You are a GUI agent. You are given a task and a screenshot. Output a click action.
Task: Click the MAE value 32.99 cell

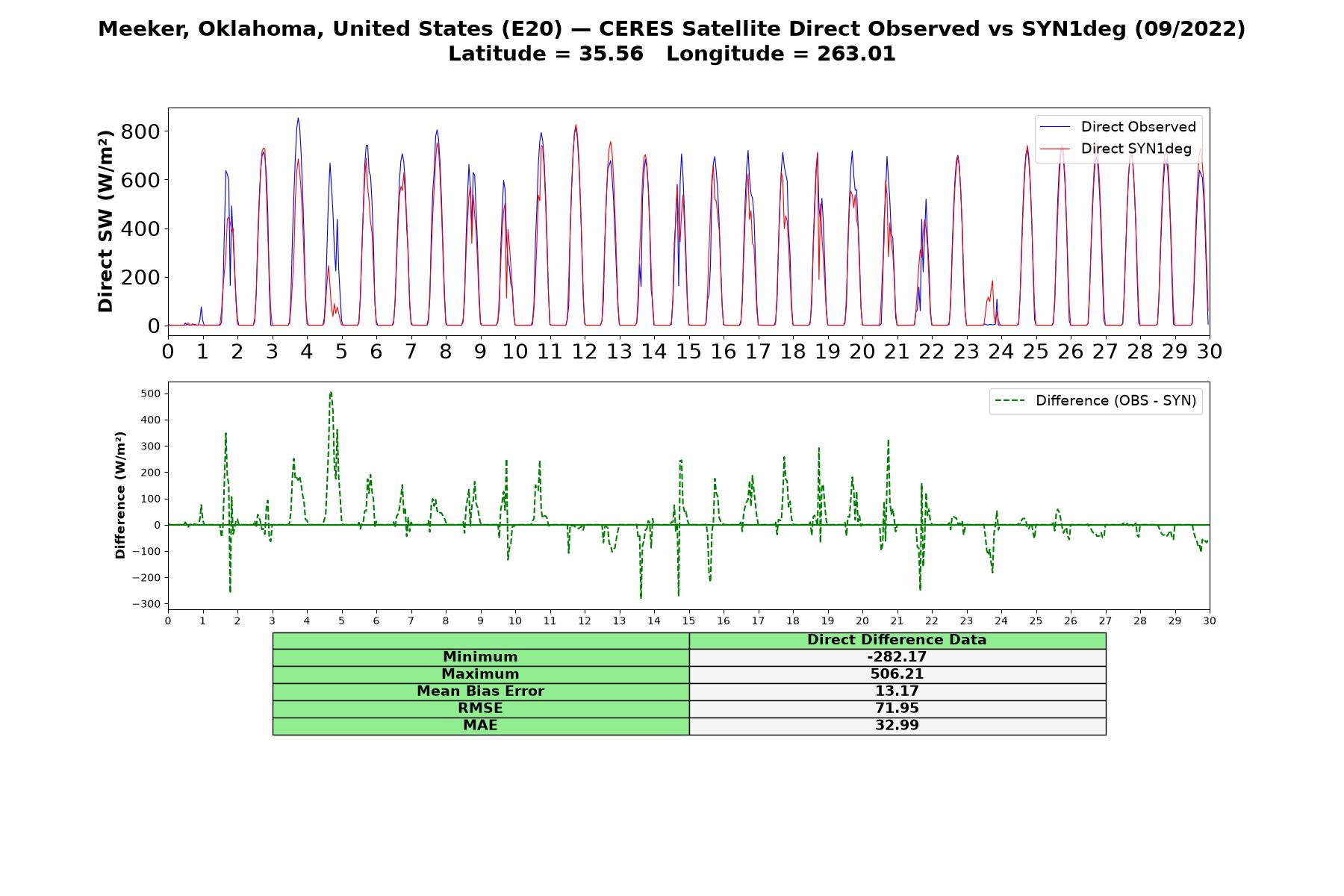tap(897, 726)
